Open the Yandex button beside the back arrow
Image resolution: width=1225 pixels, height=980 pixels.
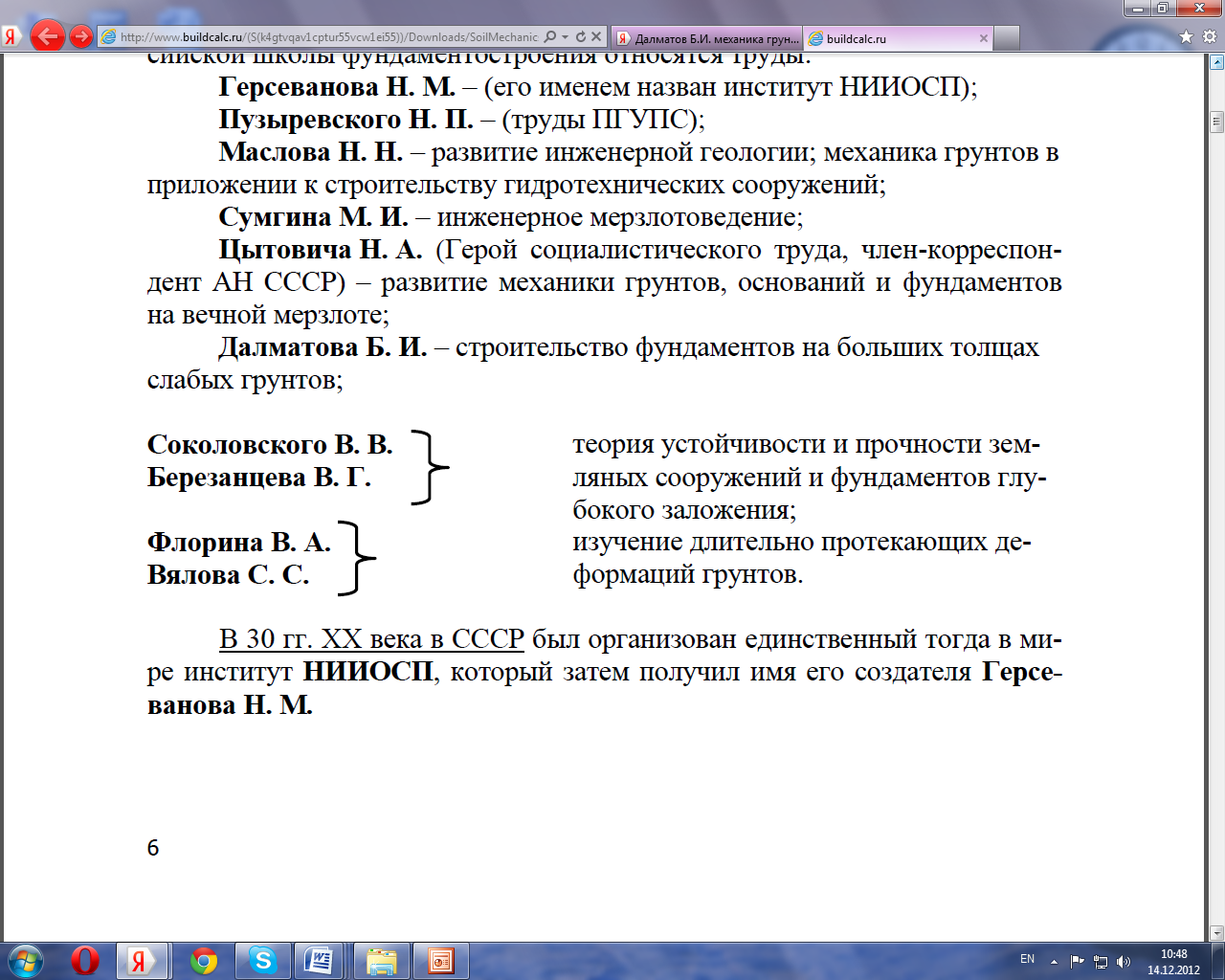11,37
